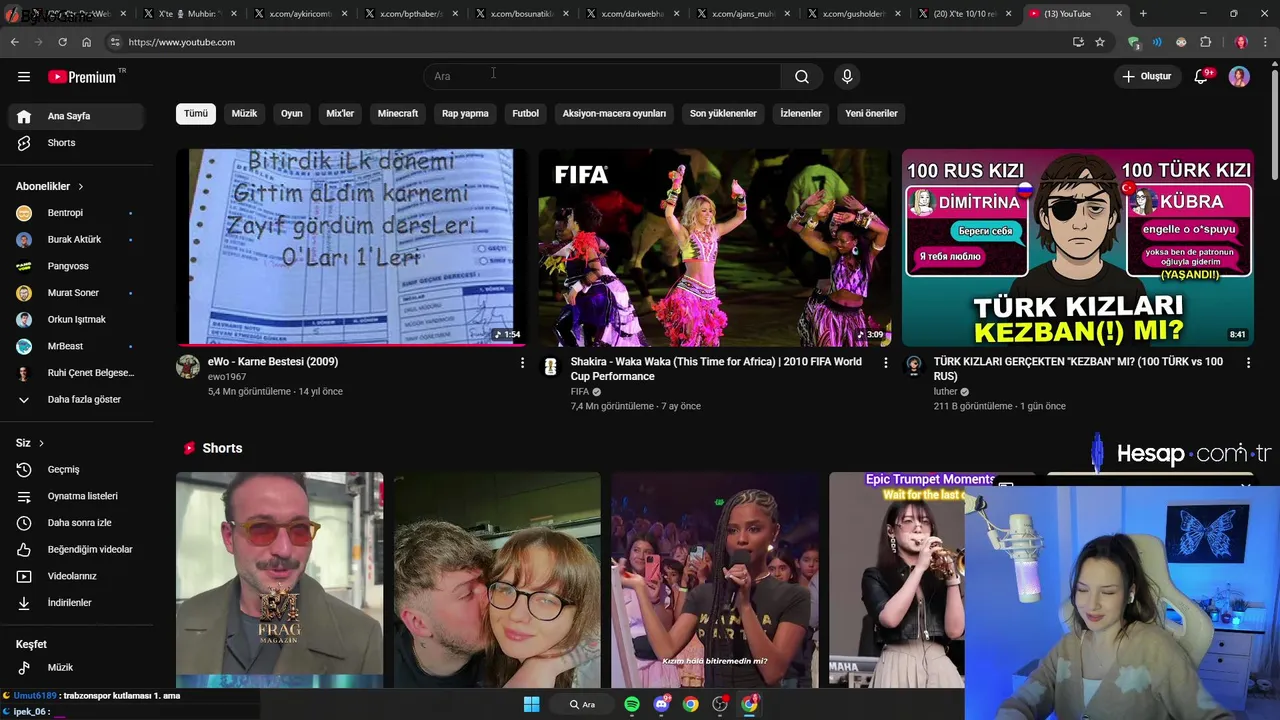The width and height of the screenshot is (1280, 720).
Task: Open the Windows Start menu
Action: [531, 704]
